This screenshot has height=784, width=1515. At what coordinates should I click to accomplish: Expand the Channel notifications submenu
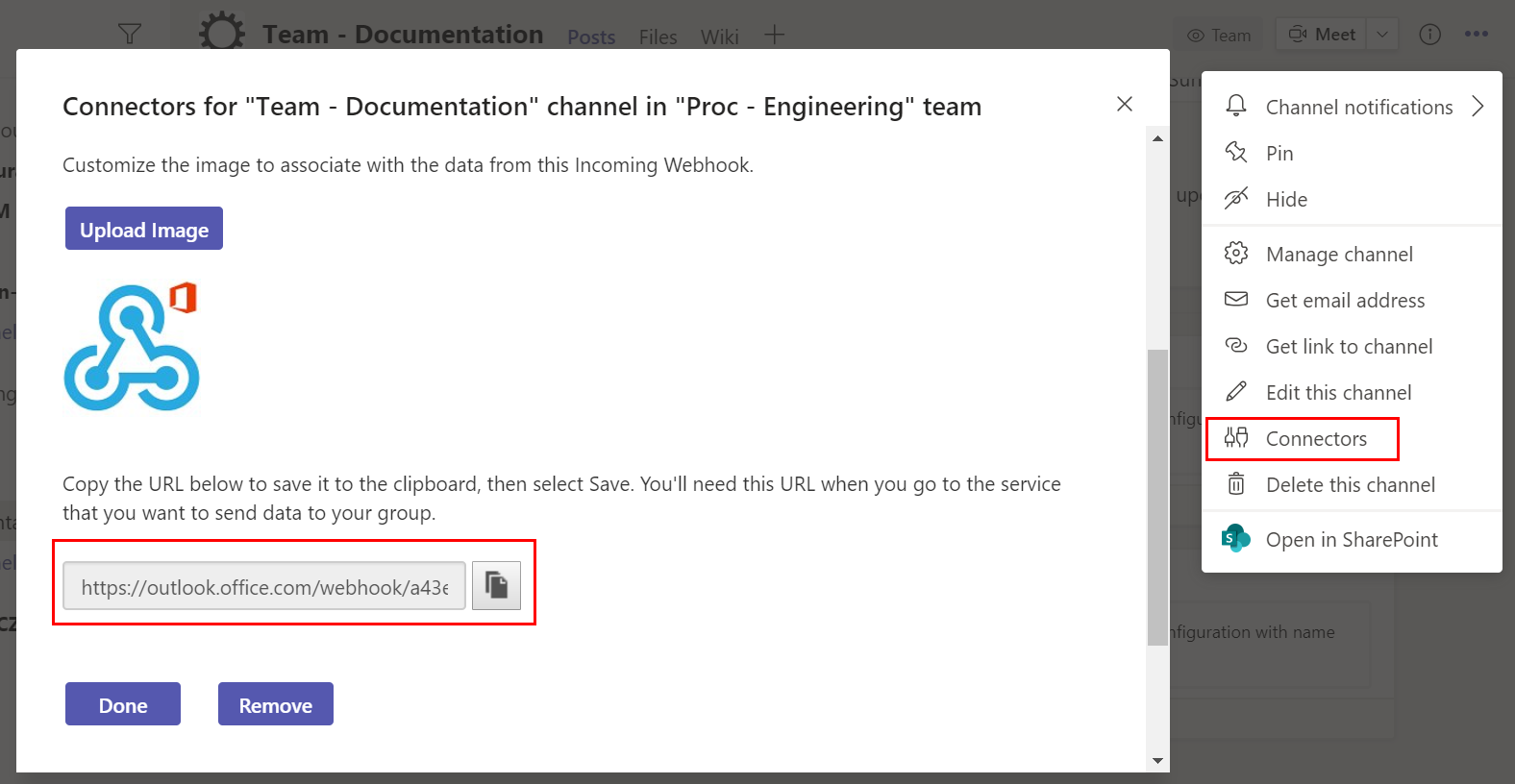point(1478,107)
